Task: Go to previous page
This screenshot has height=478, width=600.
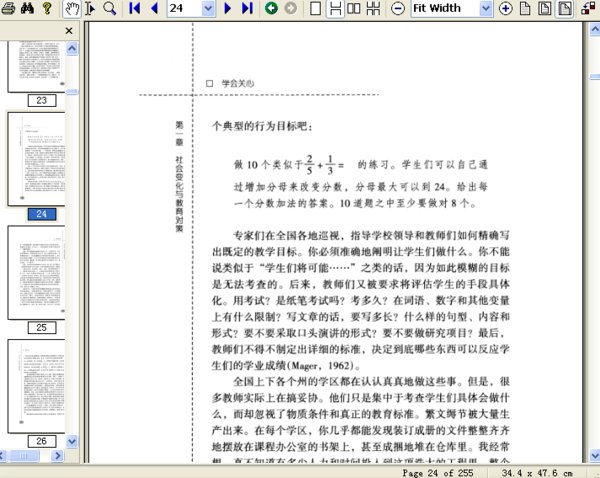Action: 155,8
